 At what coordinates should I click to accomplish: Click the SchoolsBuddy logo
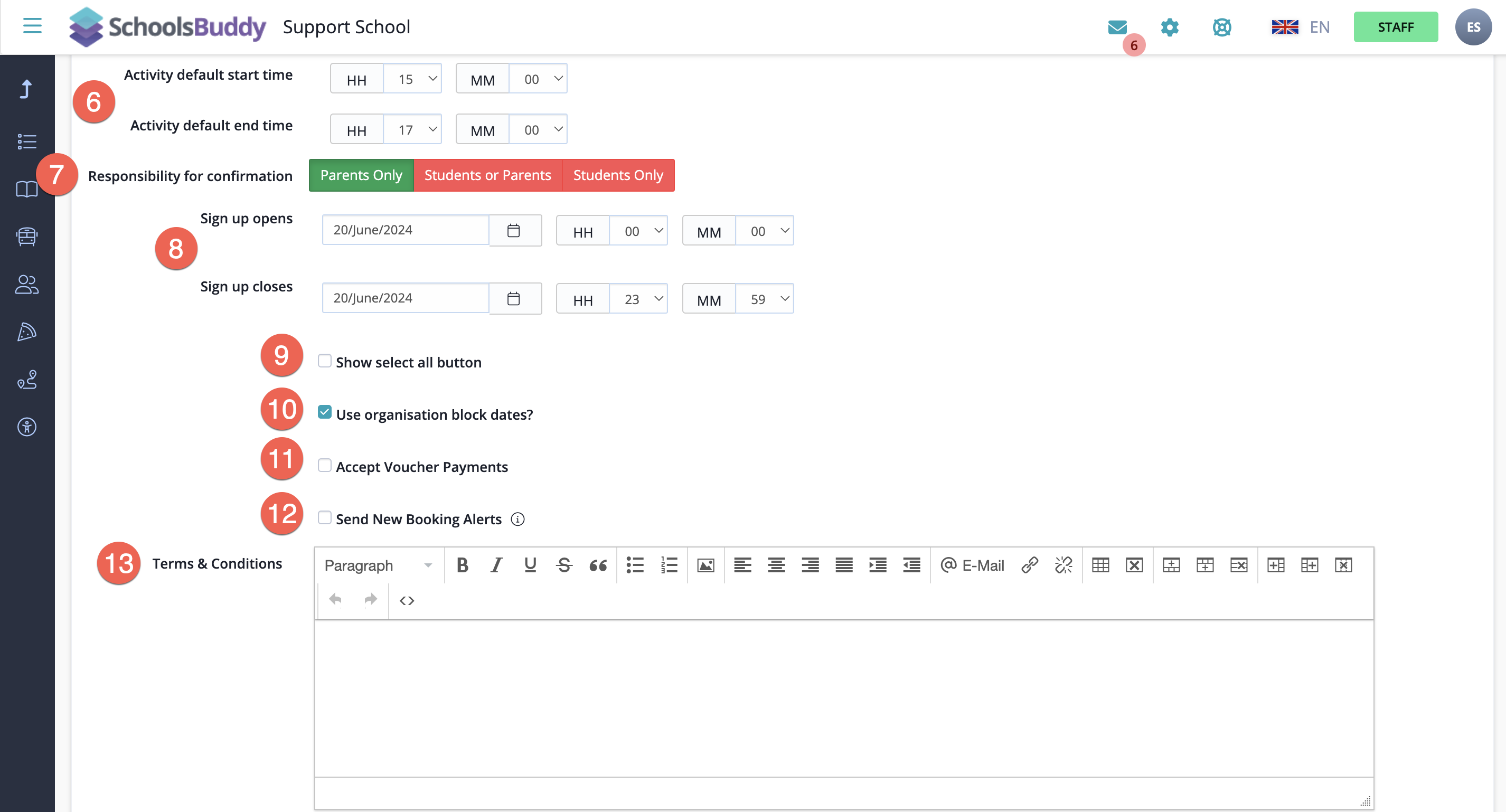(x=167, y=27)
